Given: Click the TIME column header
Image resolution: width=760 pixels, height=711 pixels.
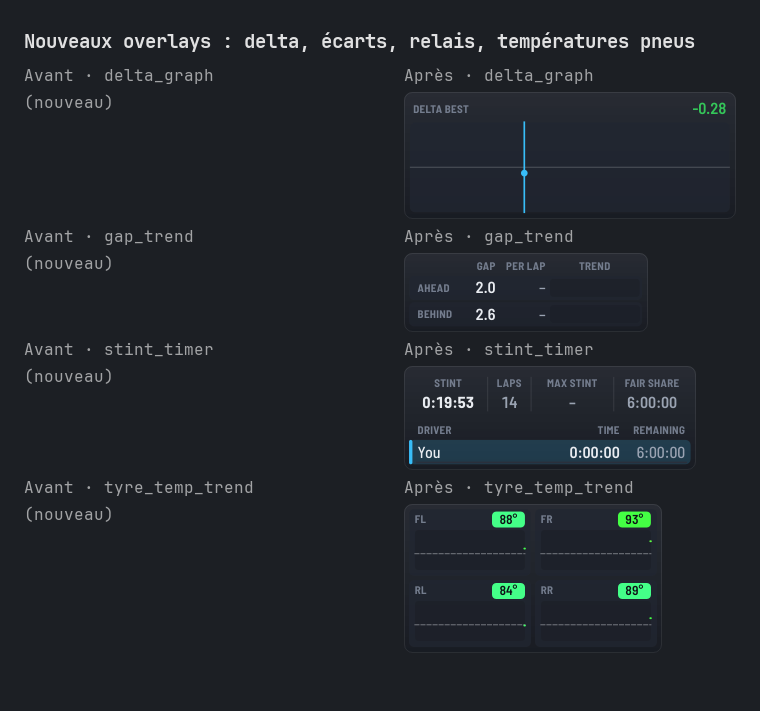Looking at the screenshot, I should (x=608, y=430).
